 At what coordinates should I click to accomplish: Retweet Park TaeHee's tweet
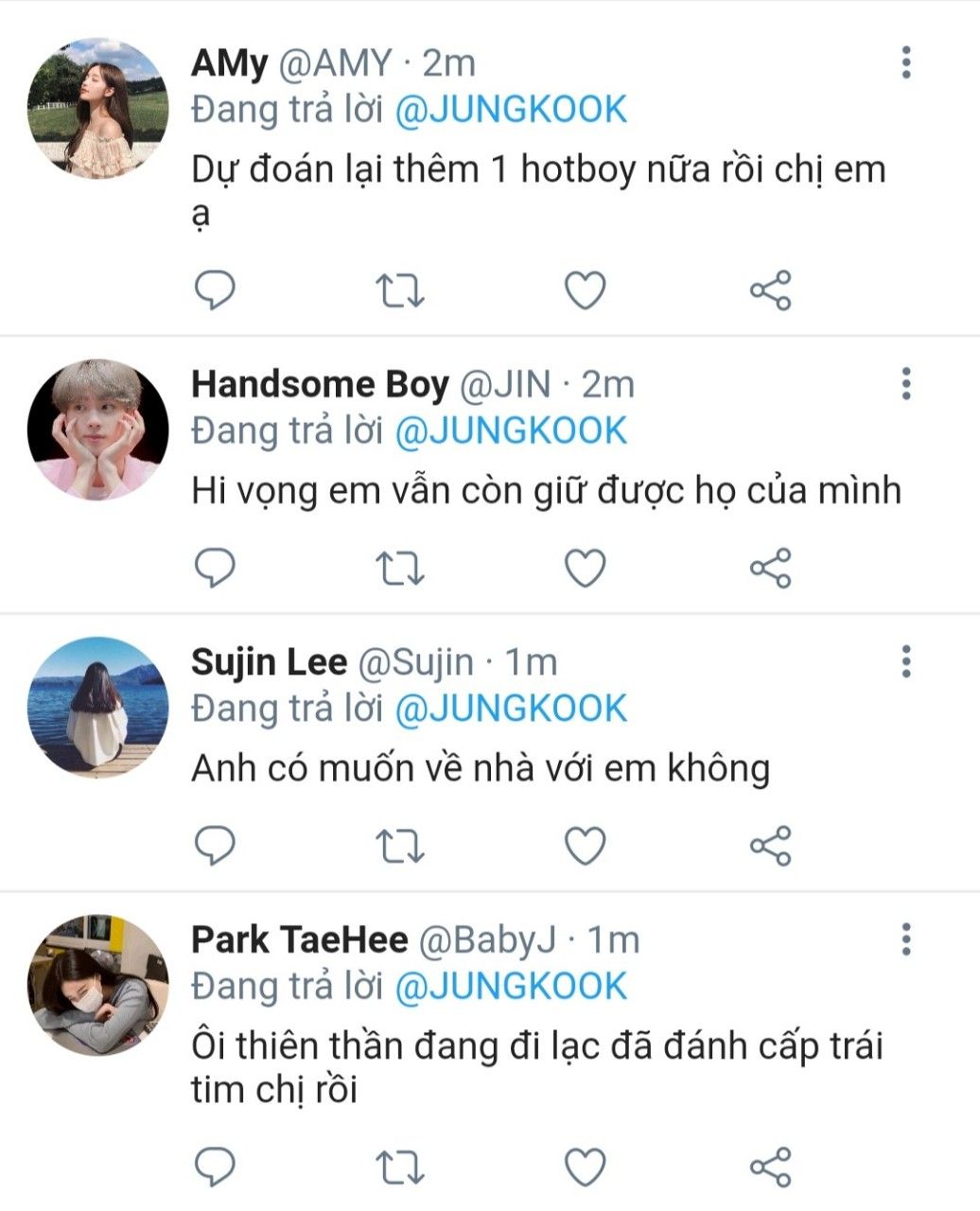400,1167
